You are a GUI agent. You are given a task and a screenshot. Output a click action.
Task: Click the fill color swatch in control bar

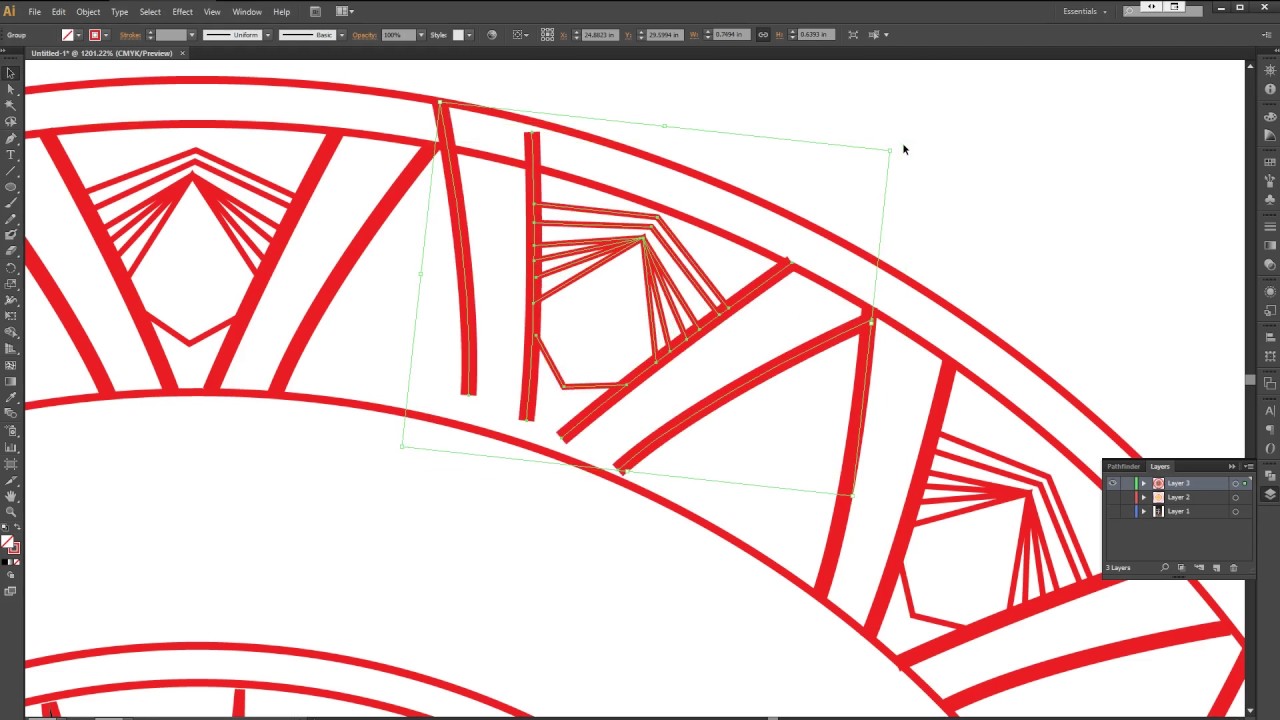pos(68,35)
